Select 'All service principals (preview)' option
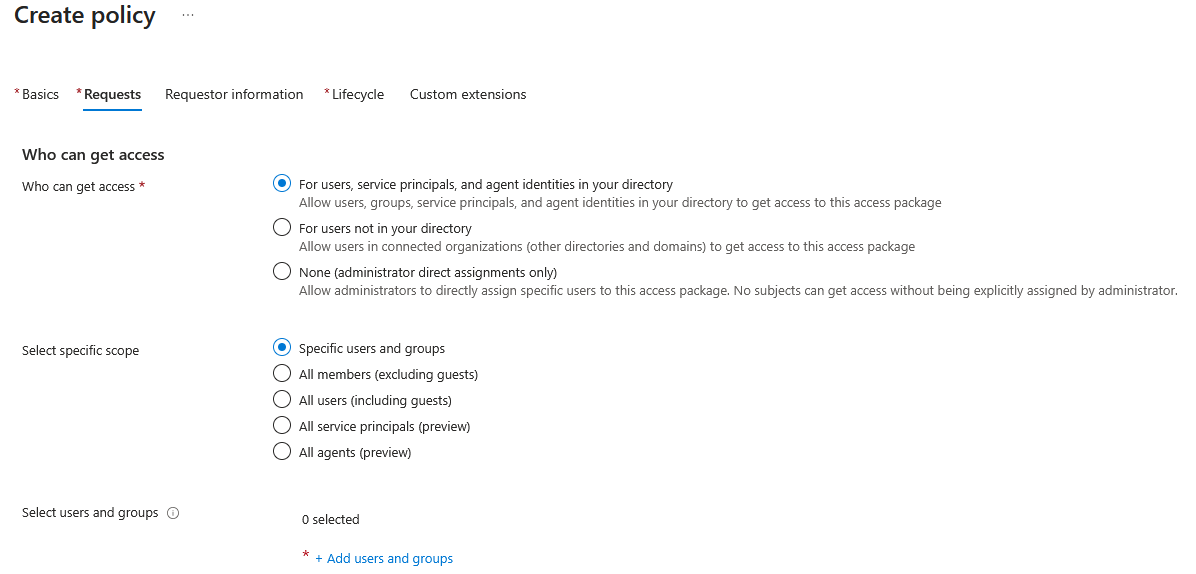1196x574 pixels. point(282,426)
